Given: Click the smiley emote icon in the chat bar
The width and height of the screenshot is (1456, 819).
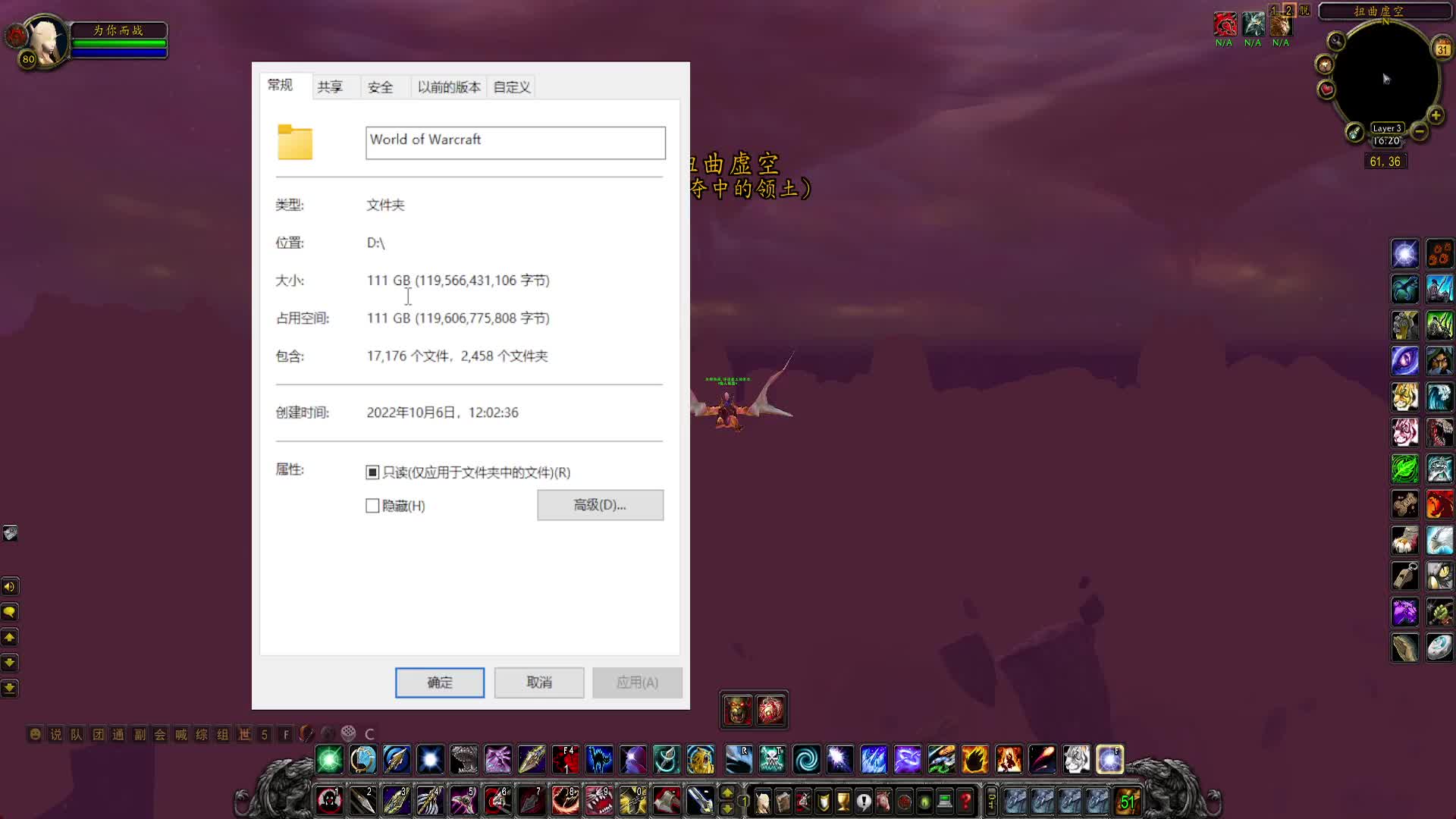Looking at the screenshot, I should click(x=34, y=733).
